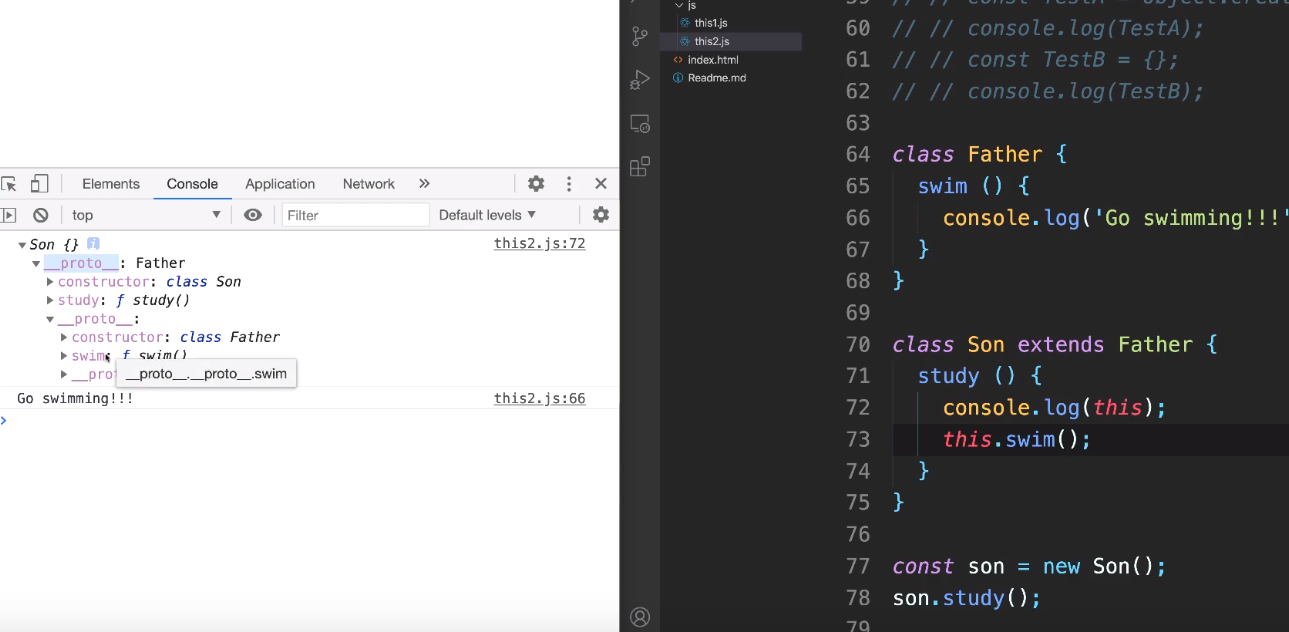The image size is (1289, 632).
Task: Click the console prompt input line
Action: click(310, 420)
